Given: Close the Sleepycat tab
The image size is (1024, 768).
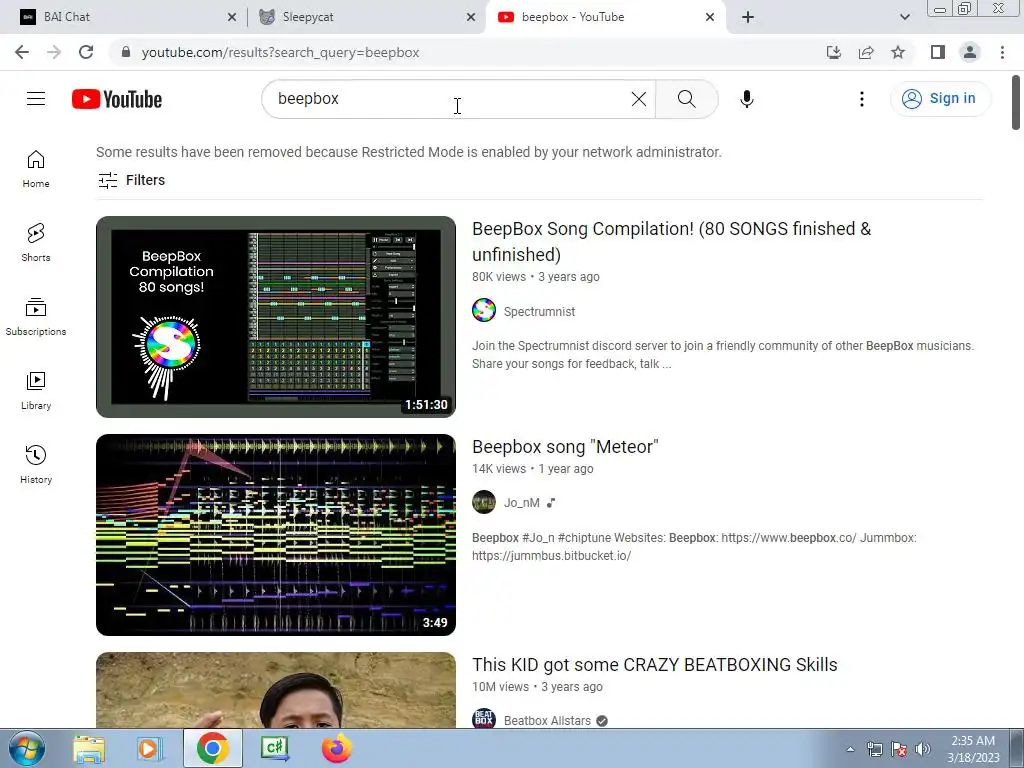Looking at the screenshot, I should (x=471, y=18).
